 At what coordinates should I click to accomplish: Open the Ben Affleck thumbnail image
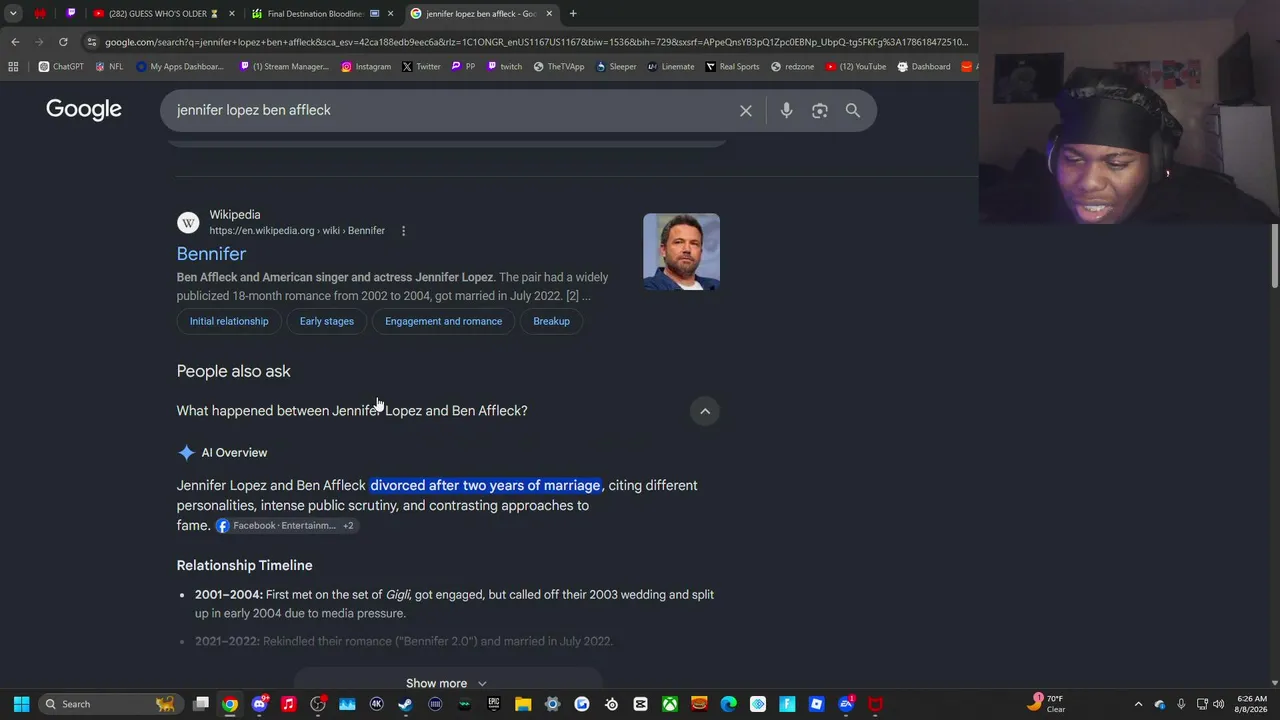(x=681, y=252)
